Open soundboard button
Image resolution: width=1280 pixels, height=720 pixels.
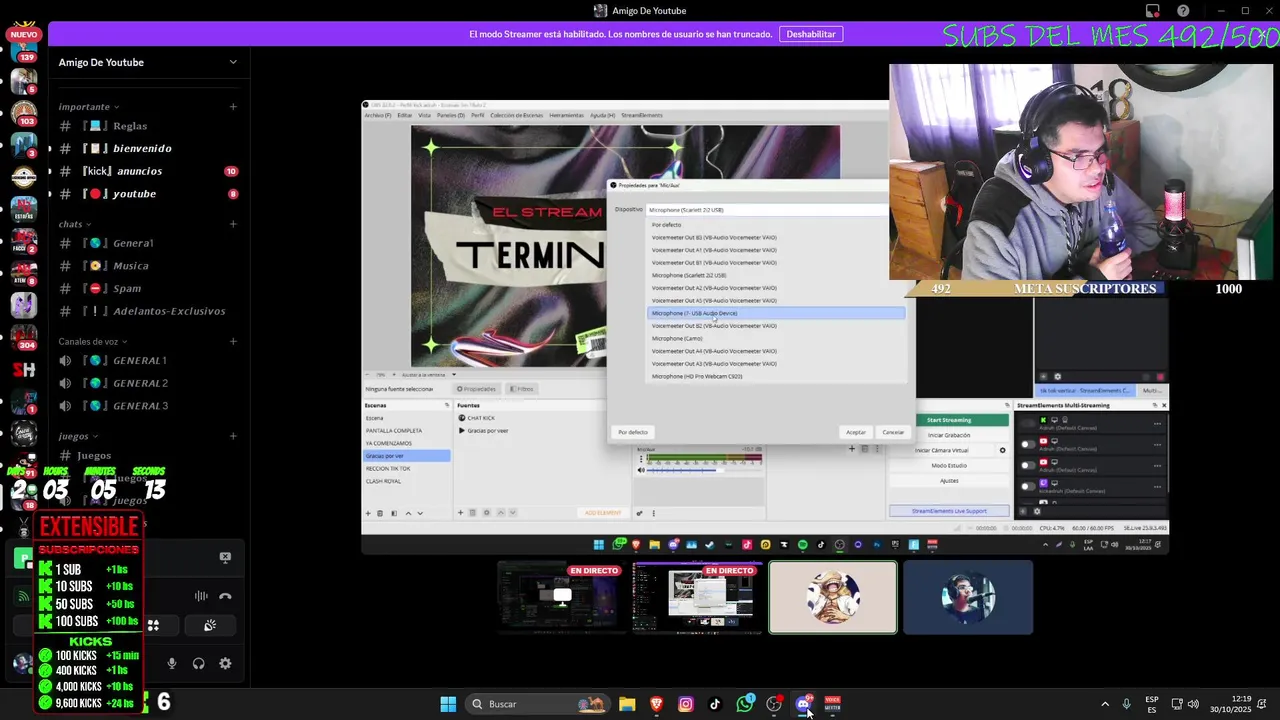[x=210, y=625]
